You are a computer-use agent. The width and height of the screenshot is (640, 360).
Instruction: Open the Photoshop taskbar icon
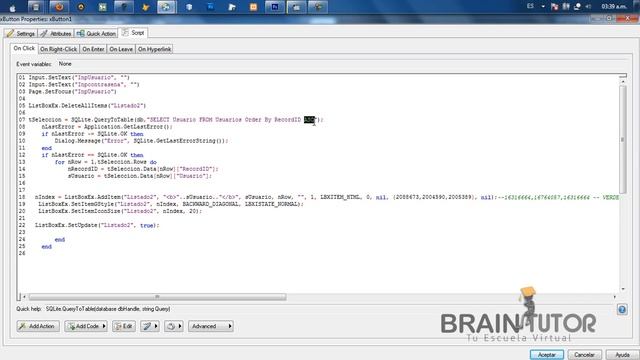pyautogui.click(x=275, y=7)
